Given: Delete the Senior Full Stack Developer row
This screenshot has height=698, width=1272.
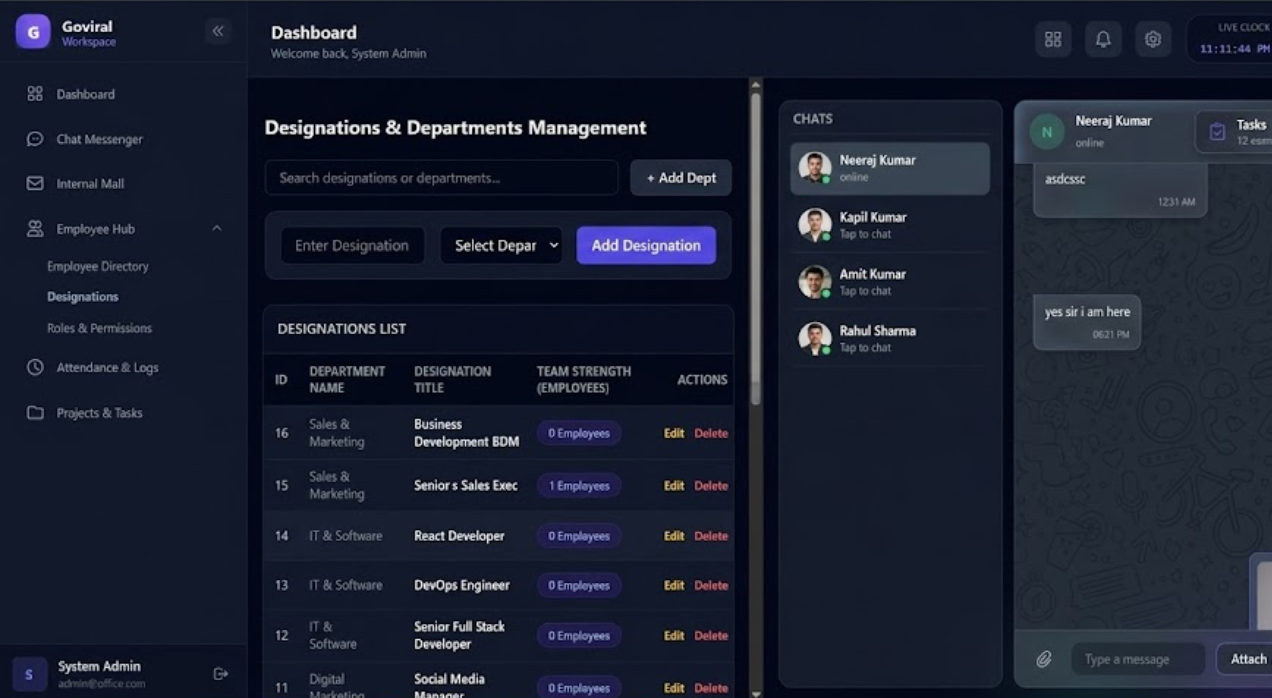Looking at the screenshot, I should pyautogui.click(x=711, y=635).
